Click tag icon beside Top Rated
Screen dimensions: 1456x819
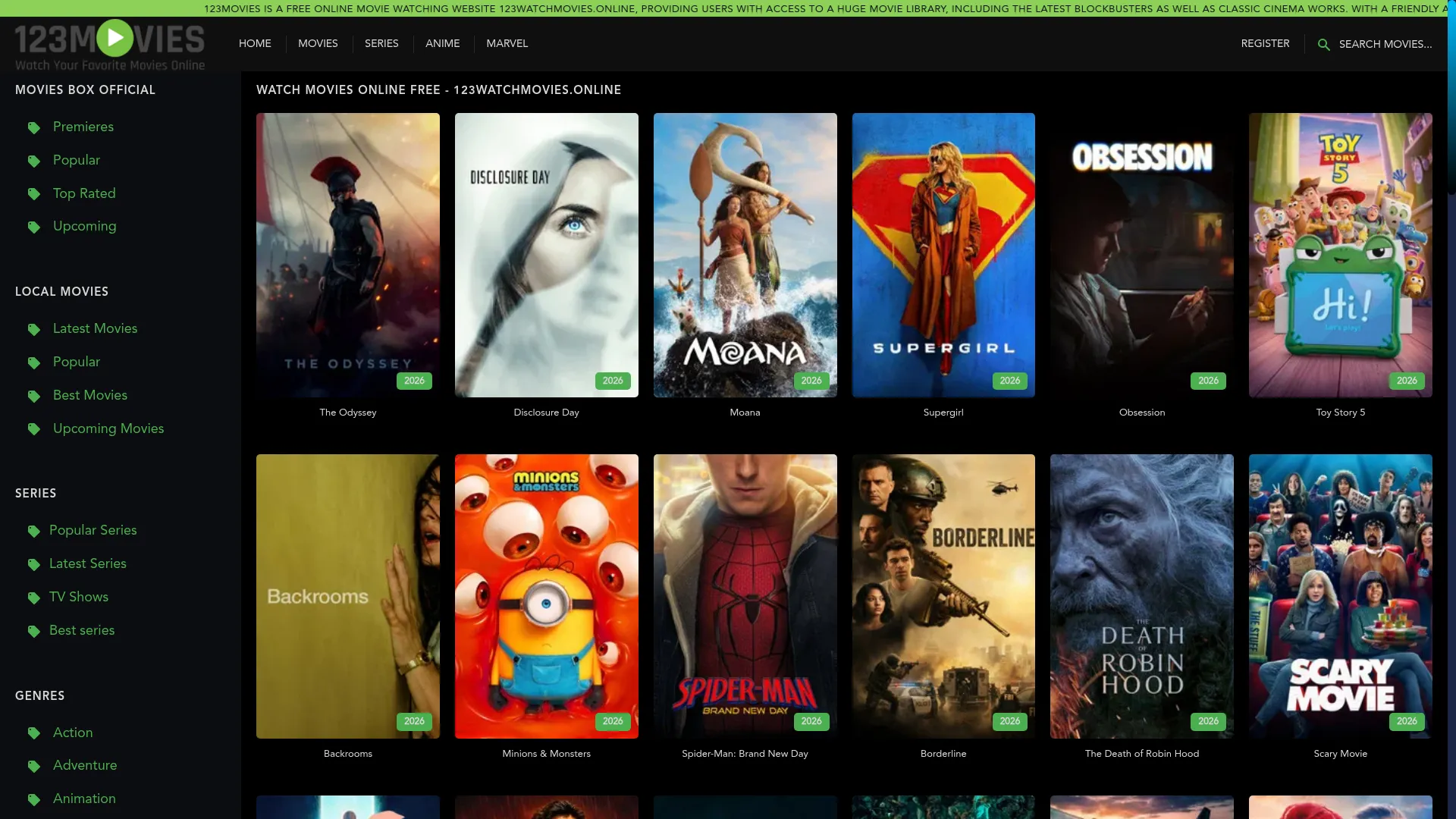click(x=34, y=194)
